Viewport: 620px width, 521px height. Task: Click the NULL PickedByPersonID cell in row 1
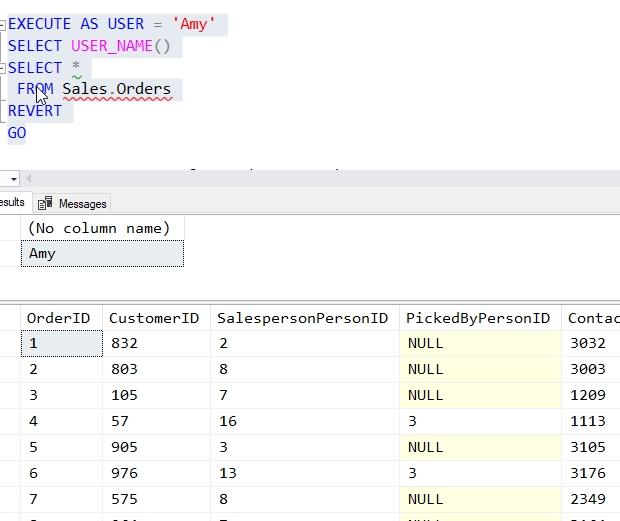pos(478,344)
